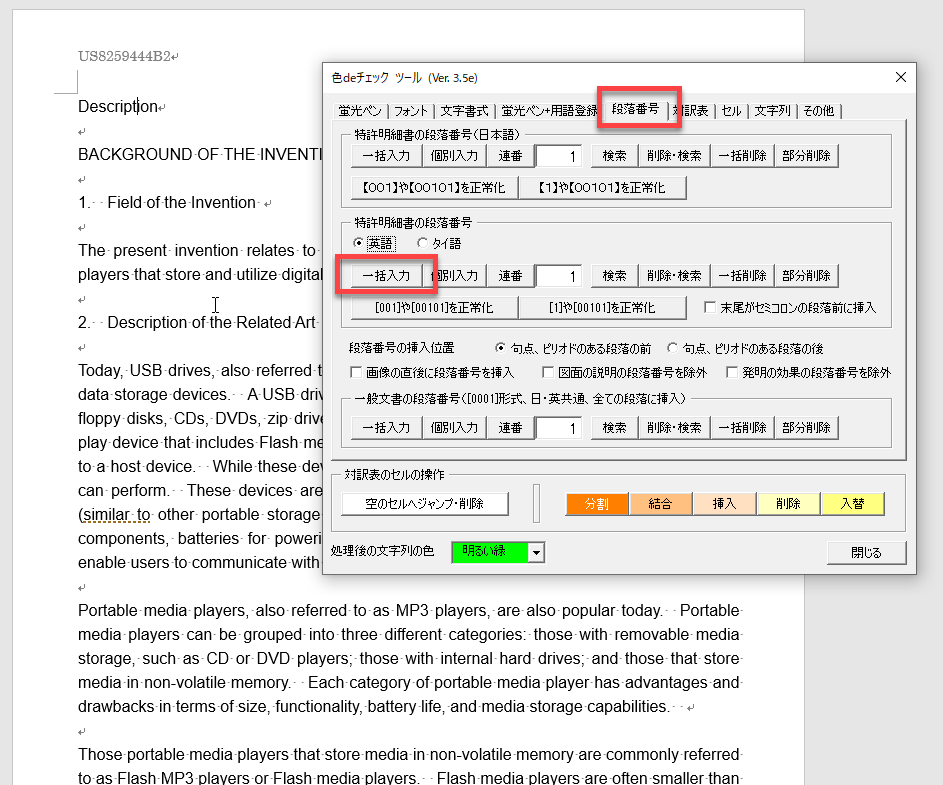Click the pale yellow 削除 delete button

tap(789, 504)
